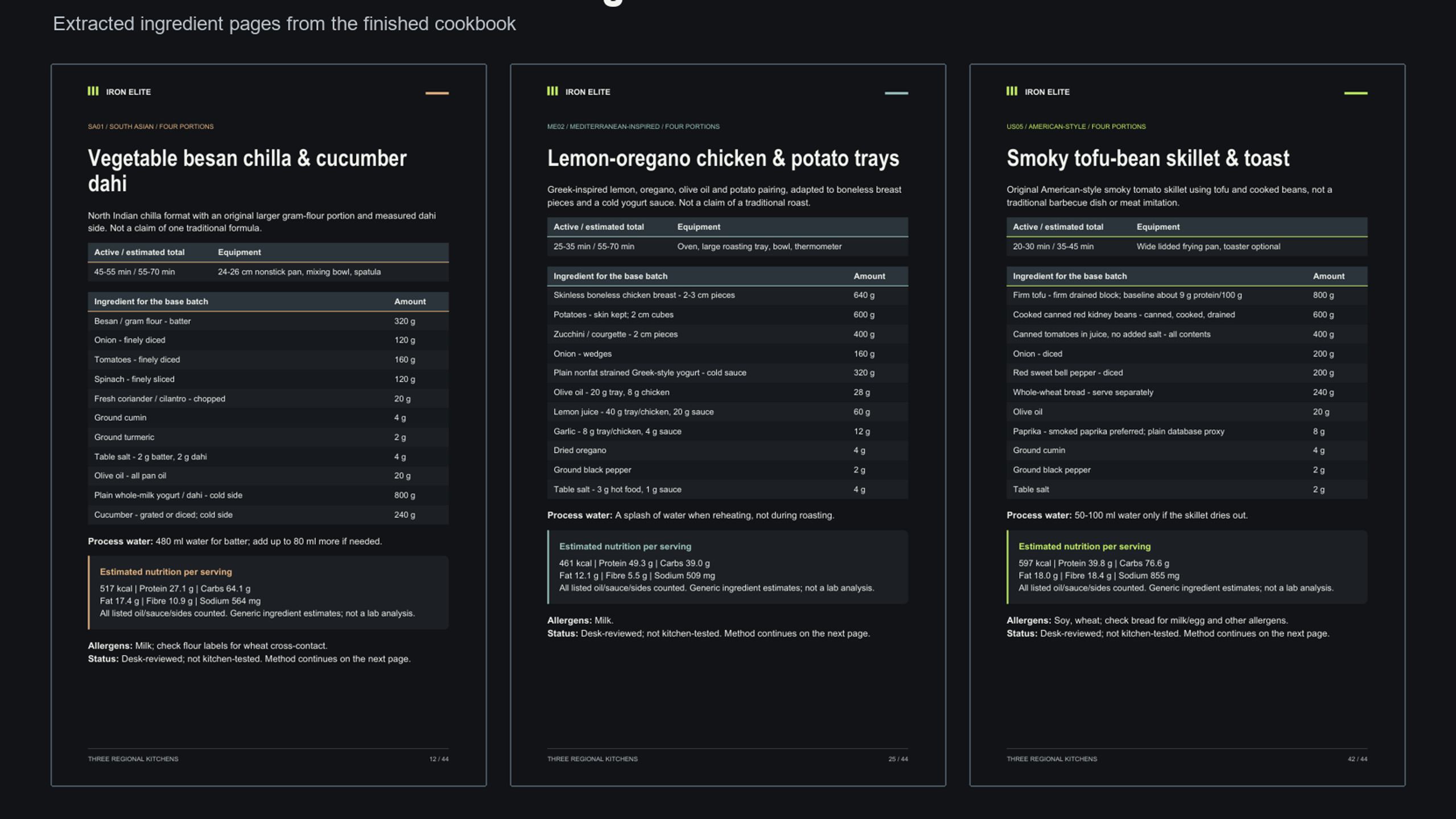
Task: Select 'Skinless boneless chicken breast - 2-3 cm pieces' row
Action: point(727,295)
